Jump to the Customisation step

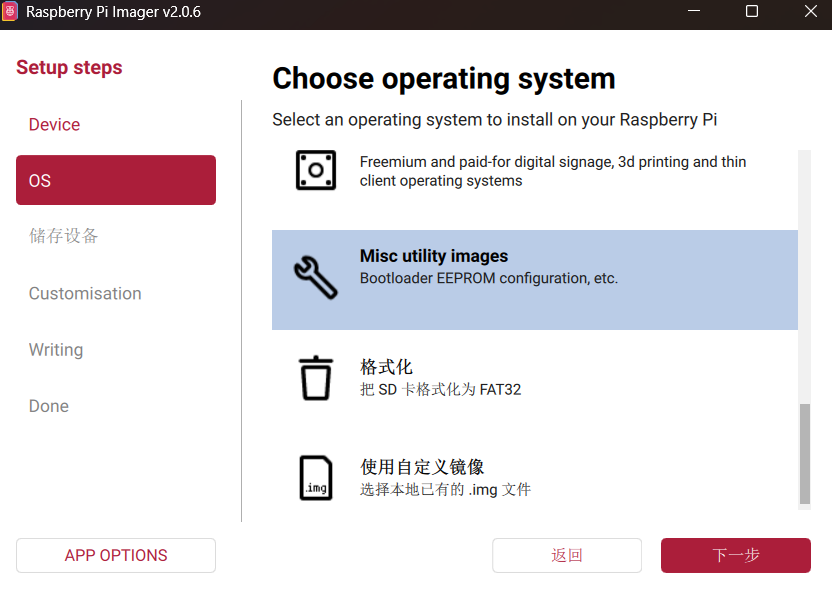coord(85,293)
